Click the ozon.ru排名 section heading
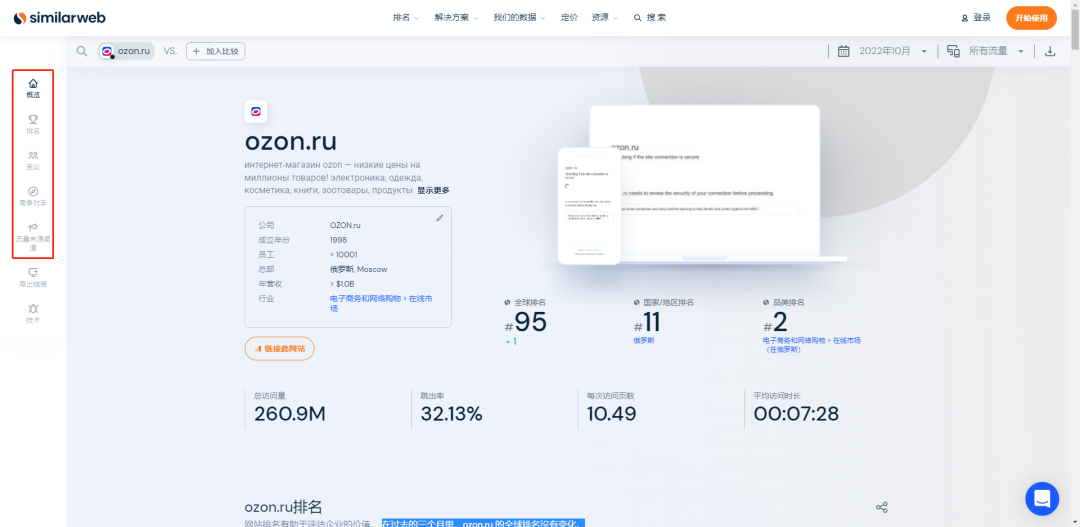The image size is (1080, 527). [283, 507]
